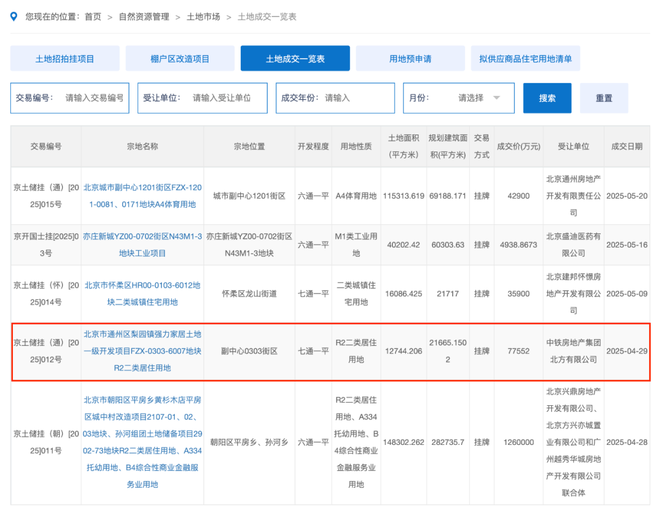Image resolution: width=660 pixels, height=514 pixels.
Task: Open 自然资源管理 breadcrumb link
Action: click(143, 18)
